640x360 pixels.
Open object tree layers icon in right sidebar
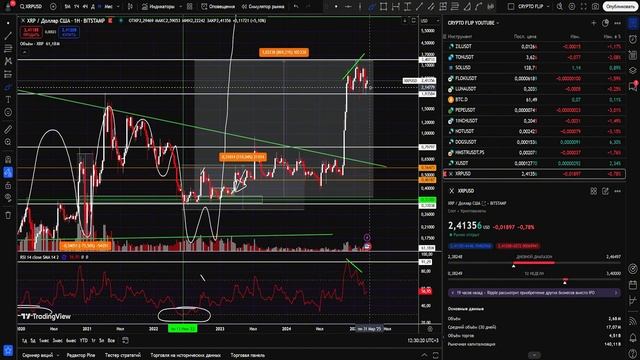tap(633, 70)
